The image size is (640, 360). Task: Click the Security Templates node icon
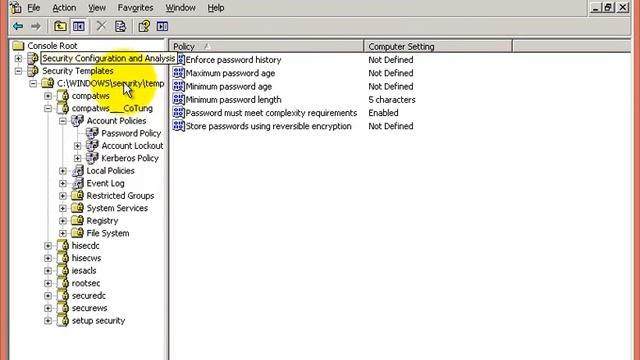point(33,71)
